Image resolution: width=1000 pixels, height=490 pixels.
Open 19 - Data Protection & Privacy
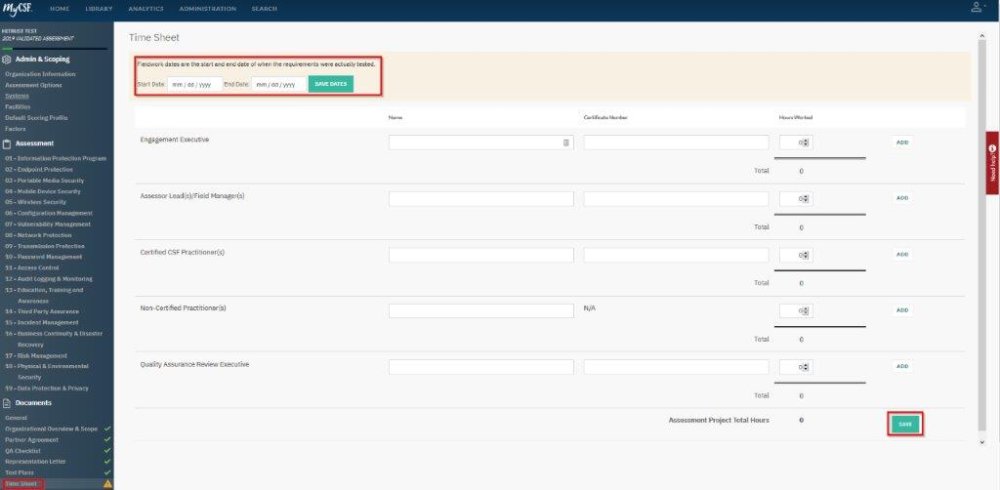click(x=47, y=388)
